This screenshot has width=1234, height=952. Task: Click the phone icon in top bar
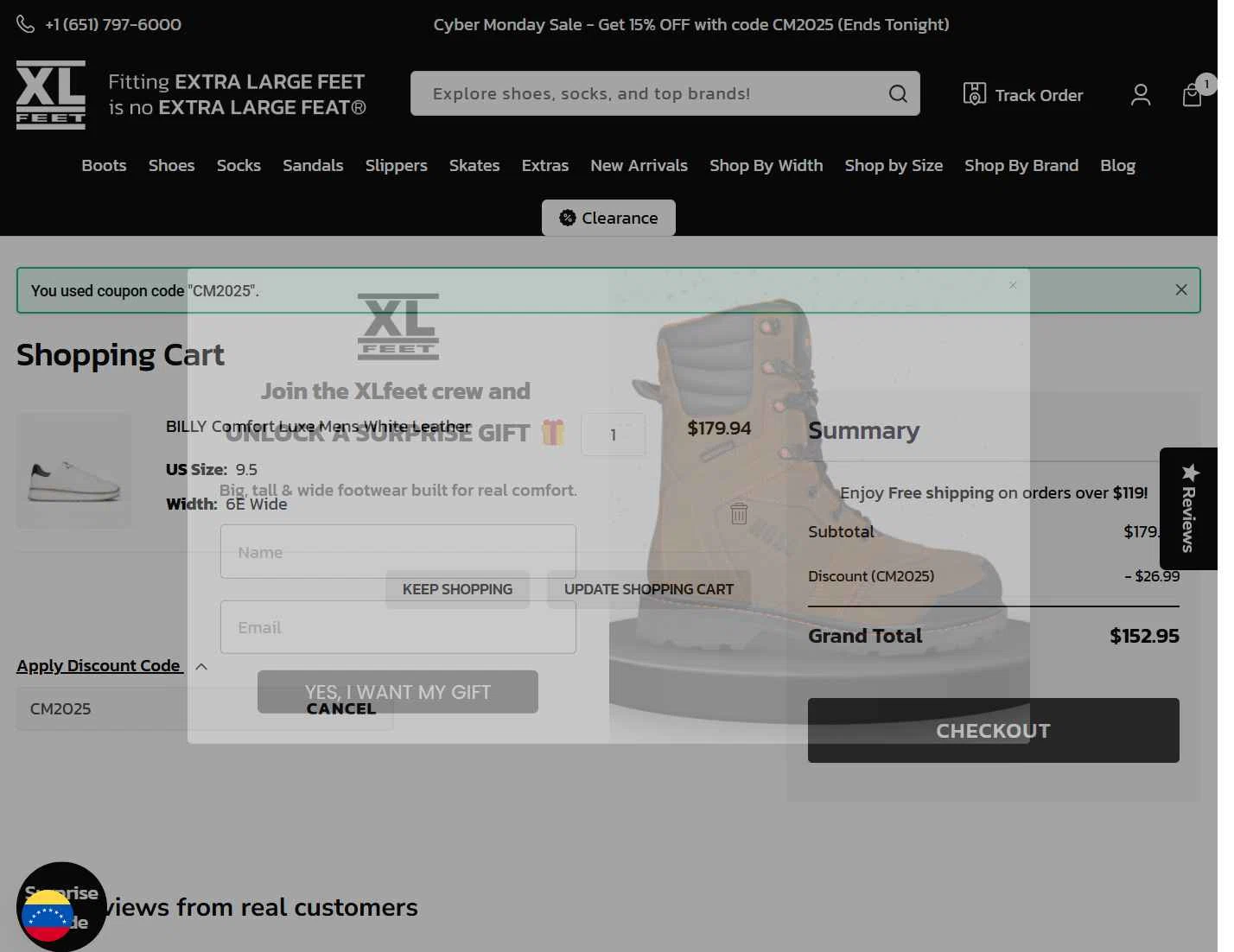tap(26, 24)
